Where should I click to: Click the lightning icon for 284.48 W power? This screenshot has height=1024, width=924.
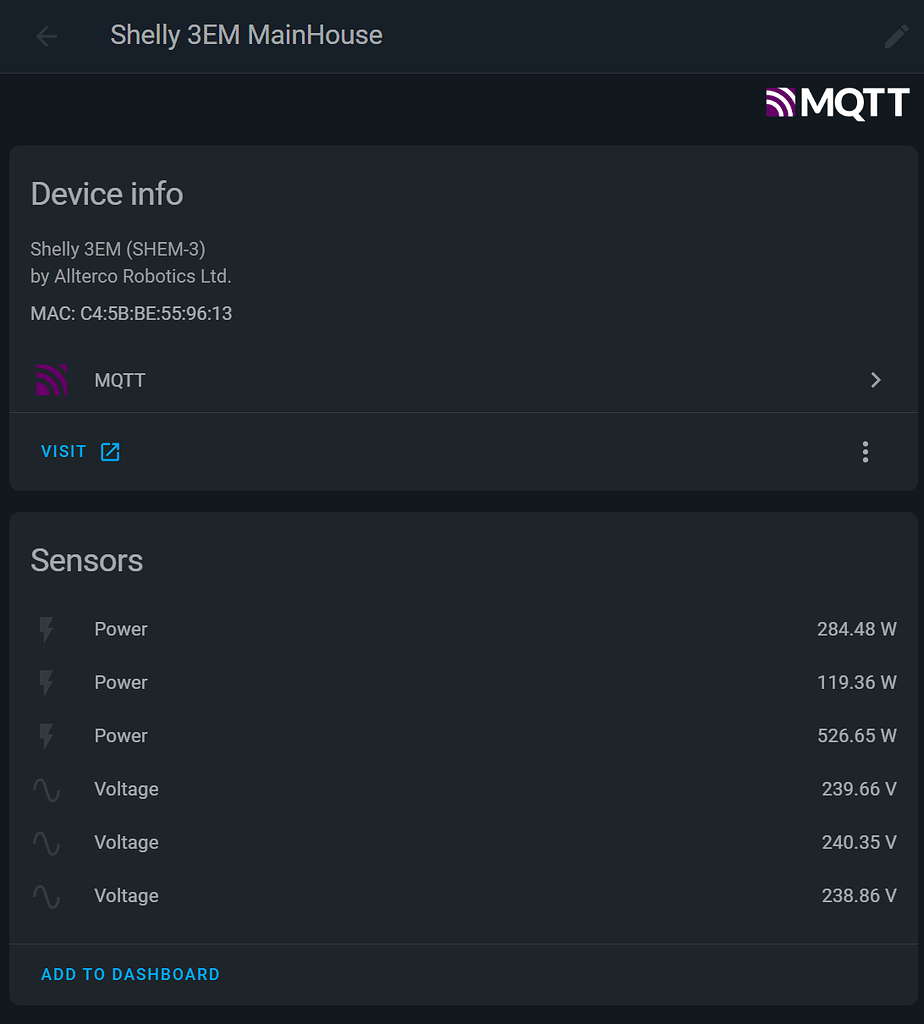(x=46, y=629)
